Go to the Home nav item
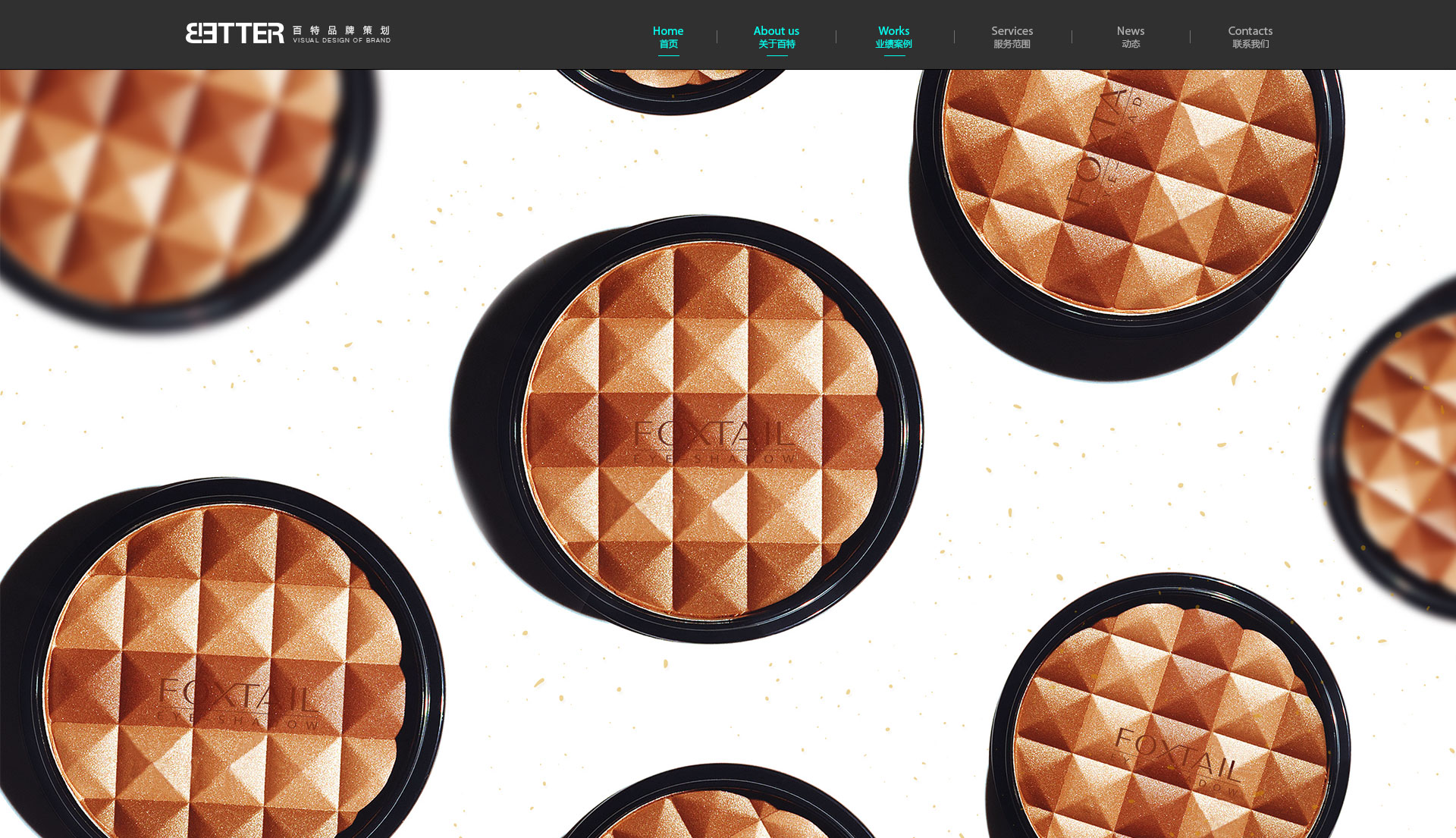1456x838 pixels. point(667,31)
